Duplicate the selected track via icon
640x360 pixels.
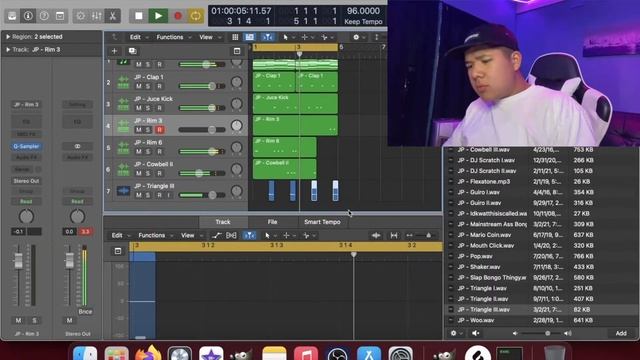[x=132, y=51]
